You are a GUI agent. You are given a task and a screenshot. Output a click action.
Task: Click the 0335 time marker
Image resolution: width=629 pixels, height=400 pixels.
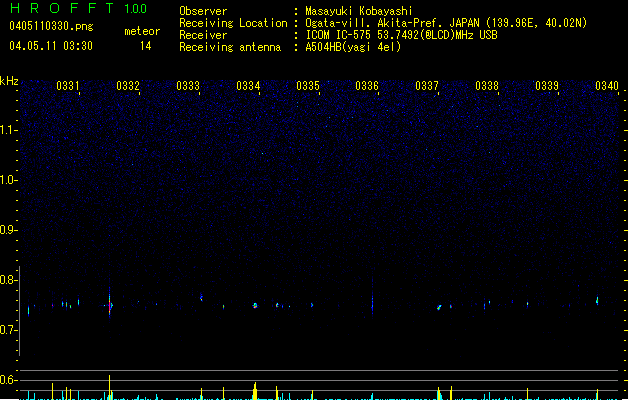(x=308, y=86)
